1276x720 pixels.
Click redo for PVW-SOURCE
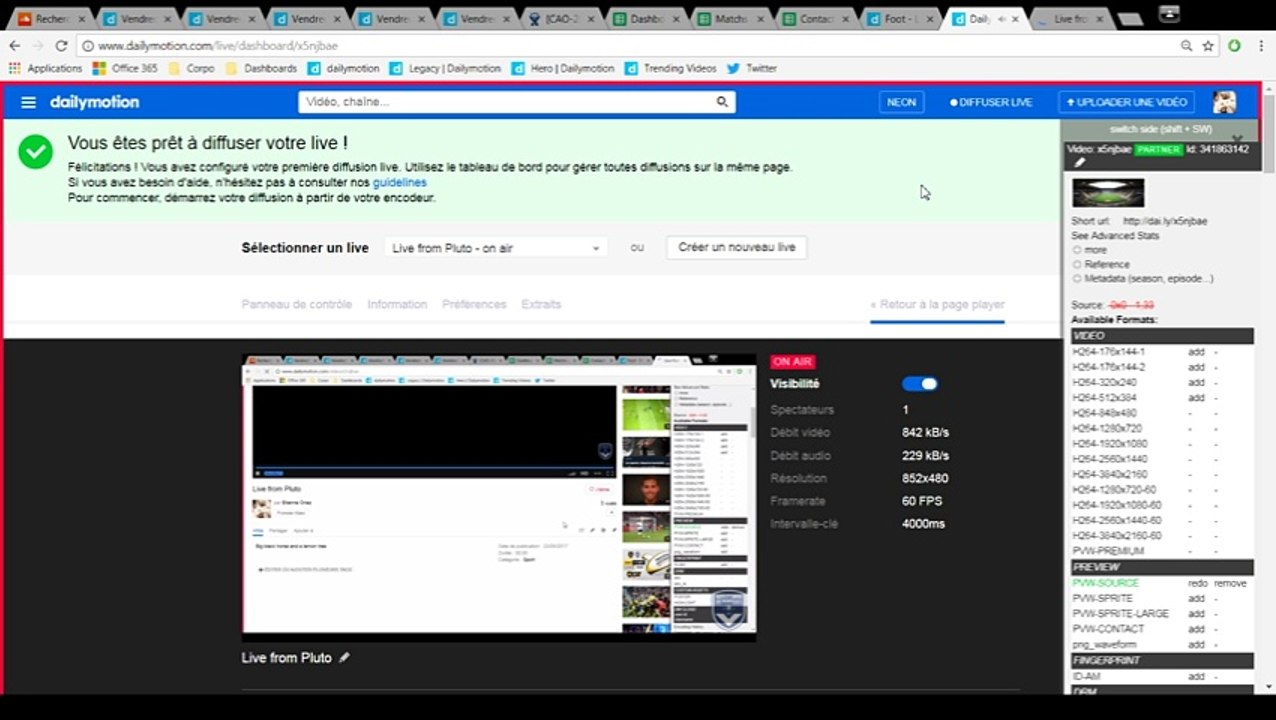pos(1197,583)
